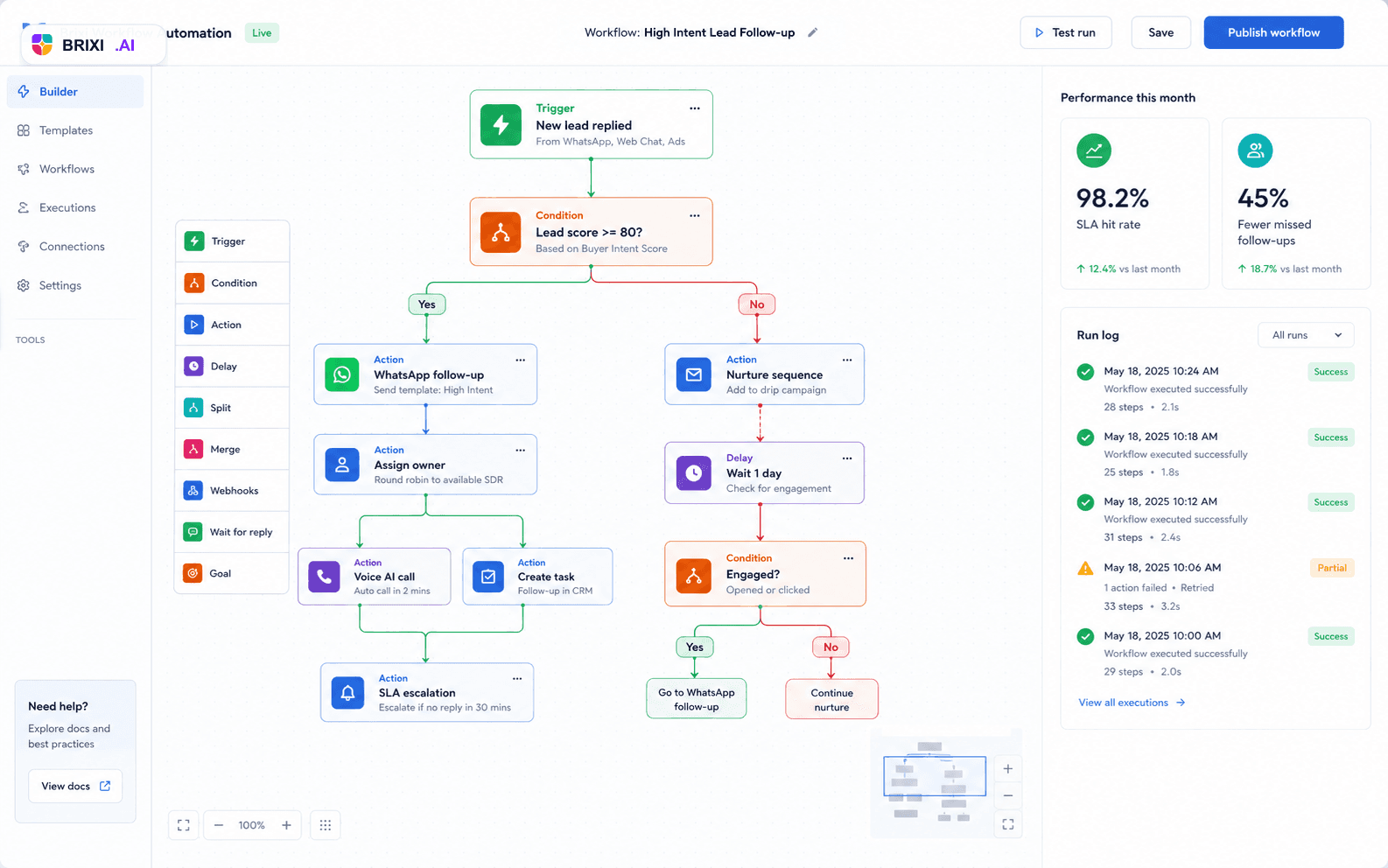This screenshot has height=868, width=1388.
Task: Click the No branch label under Lead score
Action: coord(757,304)
